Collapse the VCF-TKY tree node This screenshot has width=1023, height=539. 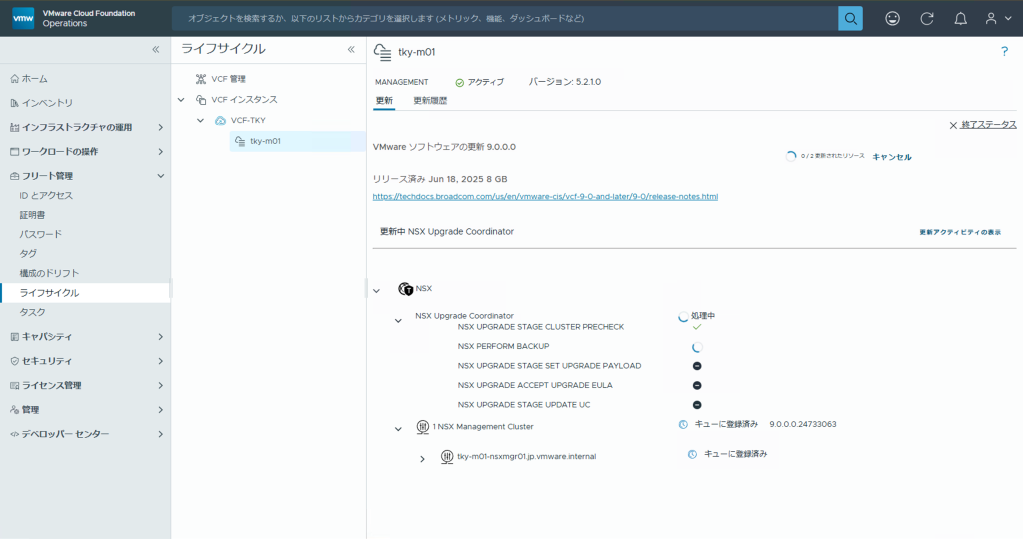pyautogui.click(x=201, y=121)
